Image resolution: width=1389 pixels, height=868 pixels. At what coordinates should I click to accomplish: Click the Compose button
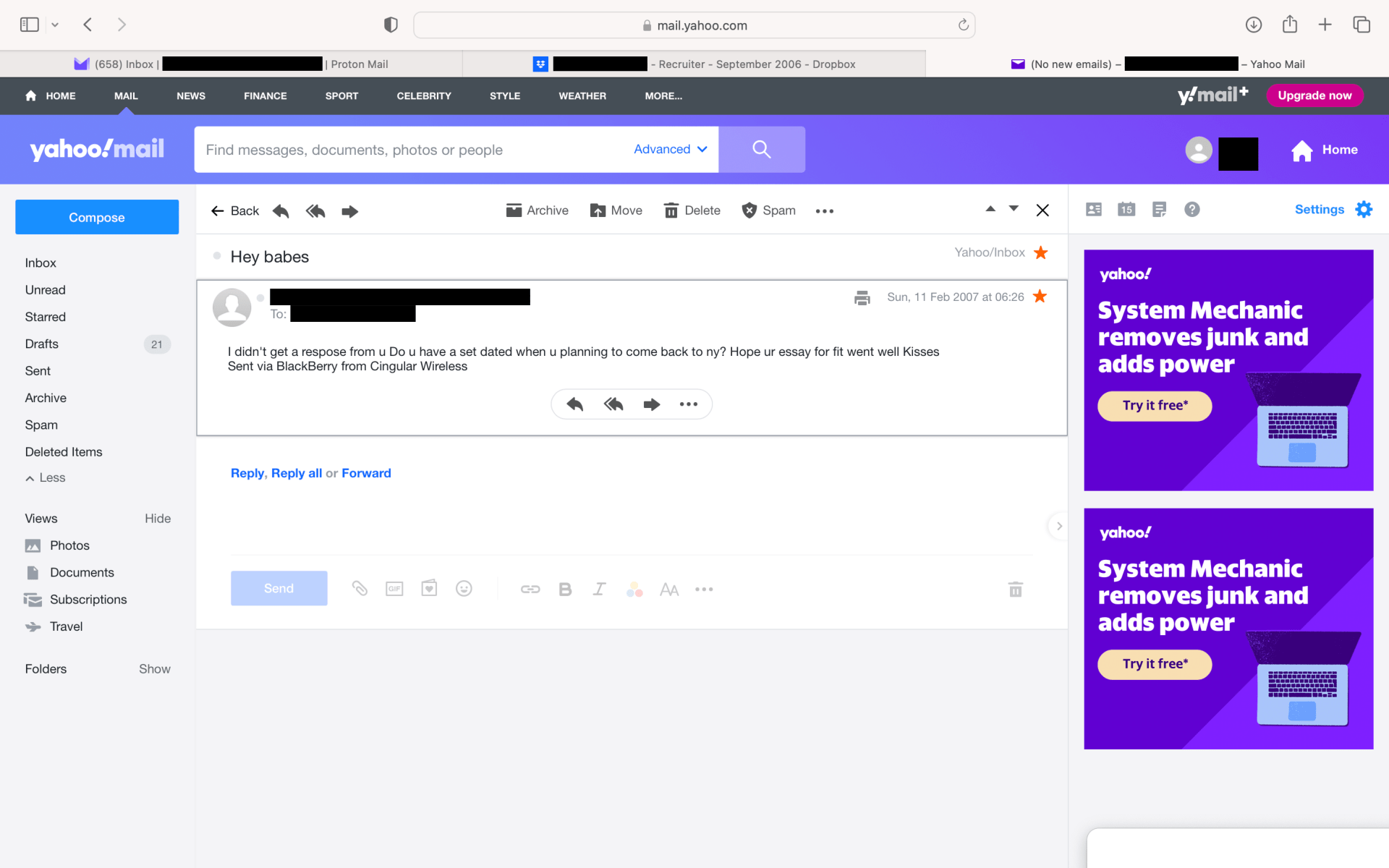97,217
